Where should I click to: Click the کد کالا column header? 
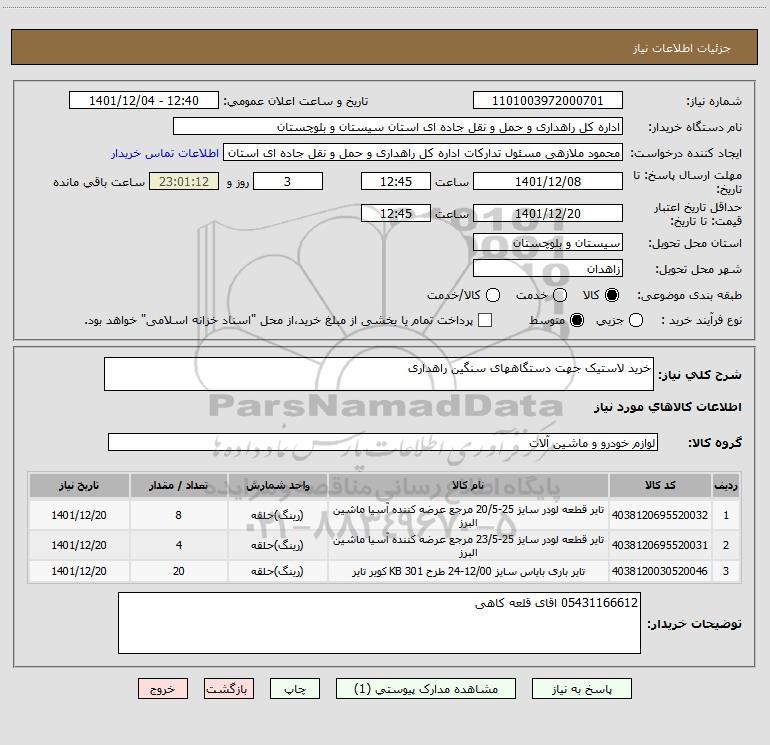(x=660, y=486)
